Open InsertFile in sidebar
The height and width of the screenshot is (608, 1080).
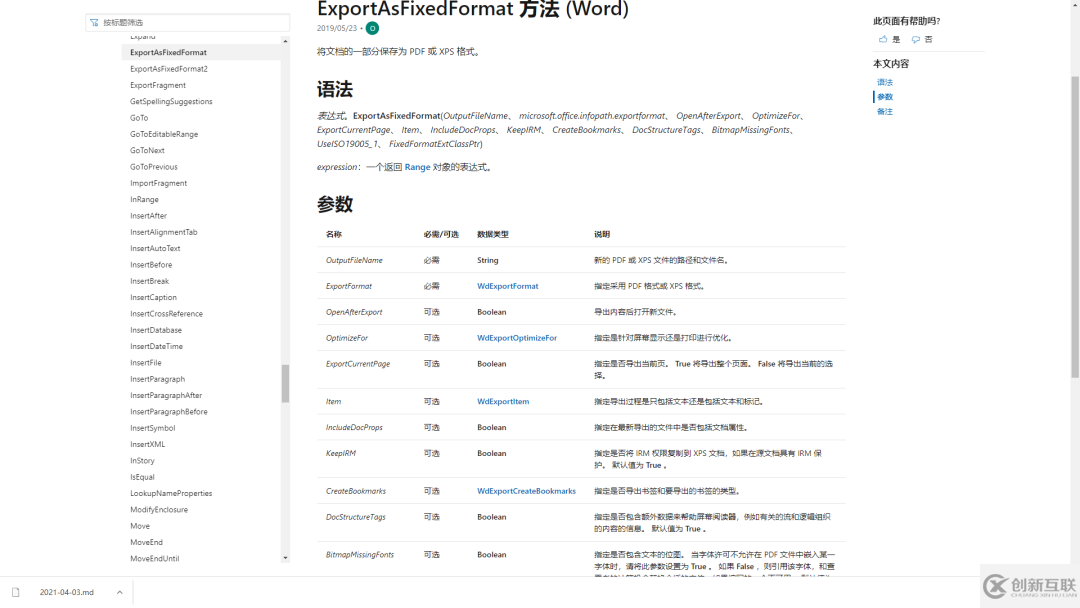(x=145, y=363)
